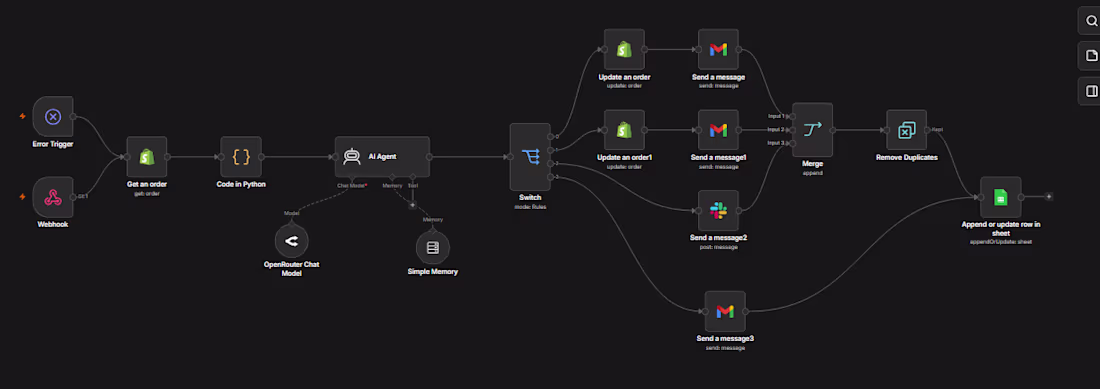Click the 'Remove Duplicates' label text
Viewport: 1100px width, 389px height.
coord(906,158)
